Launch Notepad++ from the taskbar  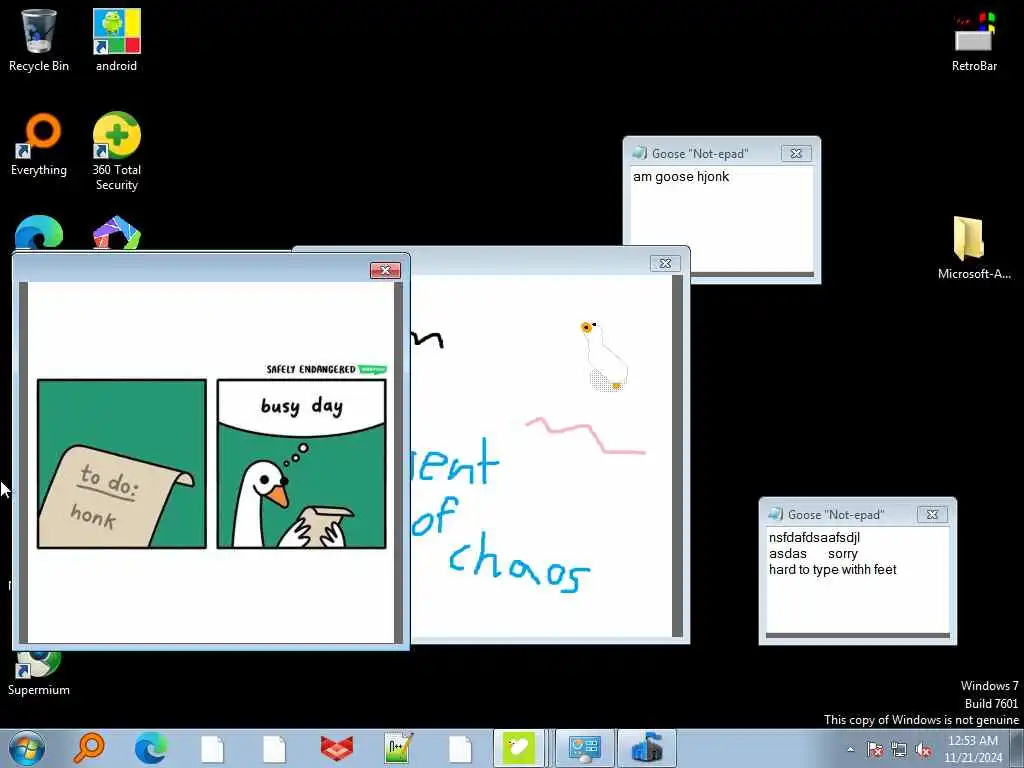pos(398,748)
